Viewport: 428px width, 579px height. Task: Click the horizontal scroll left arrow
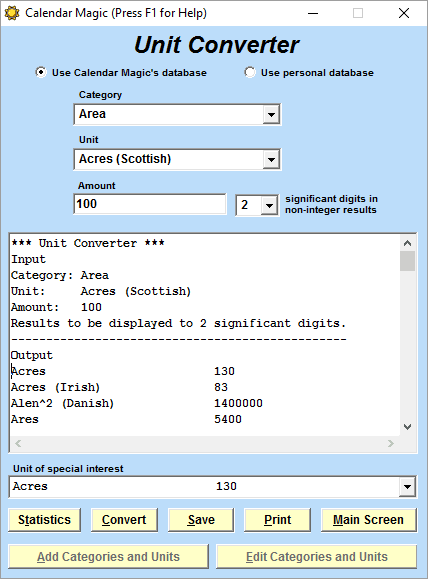click(x=18, y=443)
